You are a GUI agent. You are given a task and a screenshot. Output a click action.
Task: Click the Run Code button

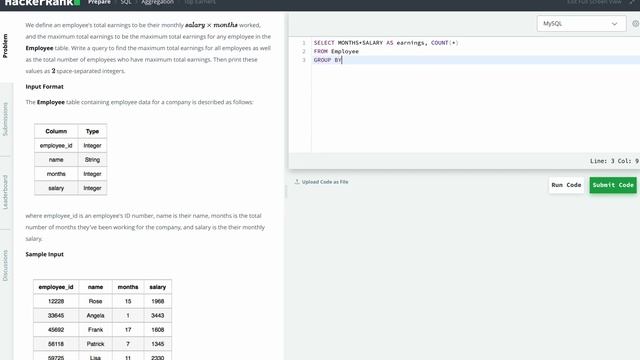[x=566, y=185]
